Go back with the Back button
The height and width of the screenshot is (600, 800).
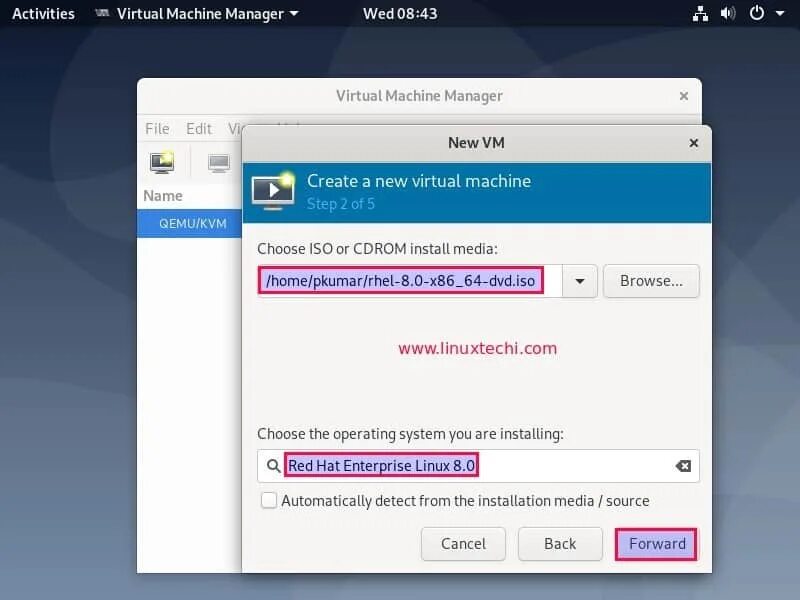pos(560,544)
